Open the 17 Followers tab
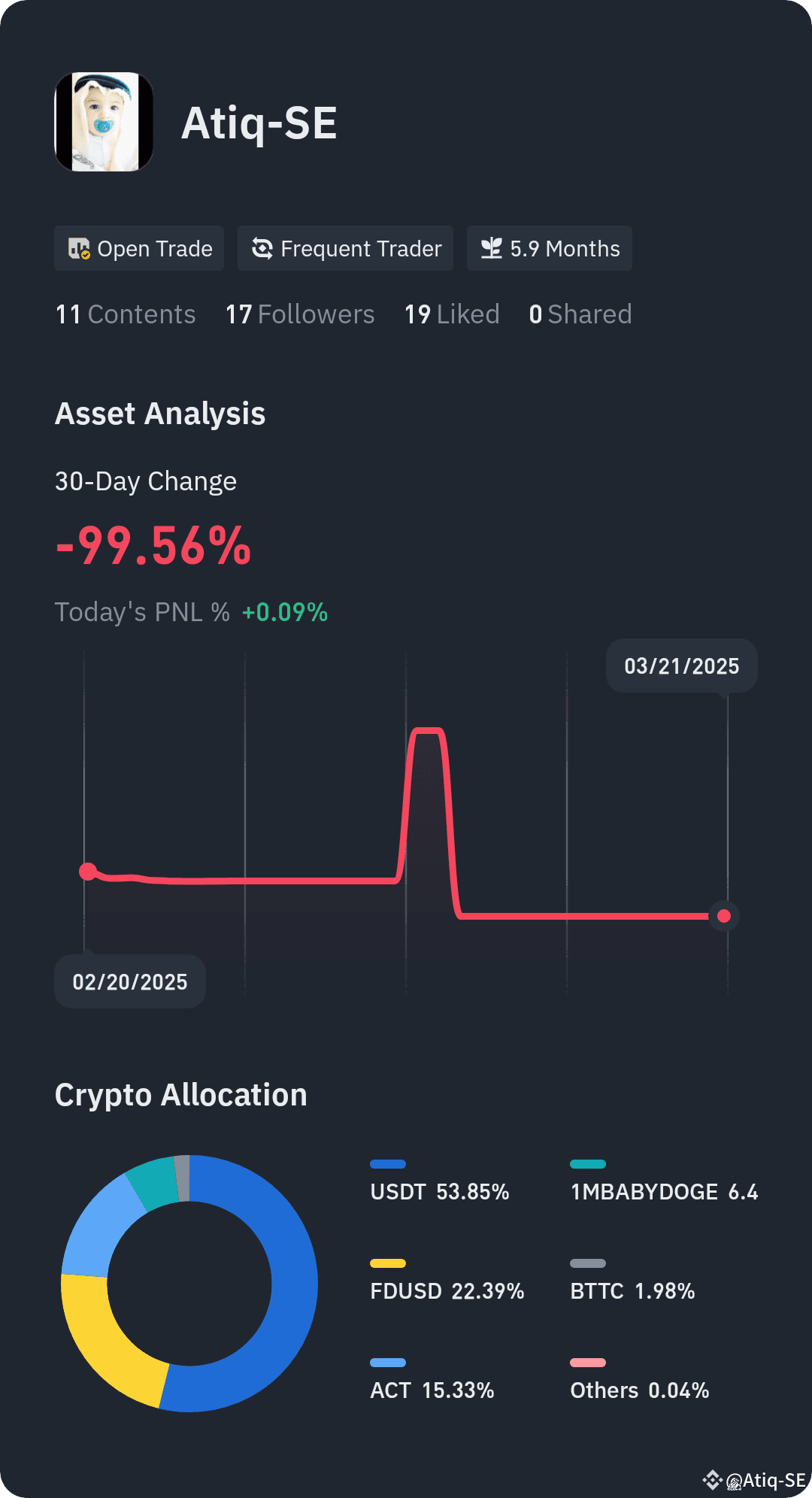 coord(300,314)
